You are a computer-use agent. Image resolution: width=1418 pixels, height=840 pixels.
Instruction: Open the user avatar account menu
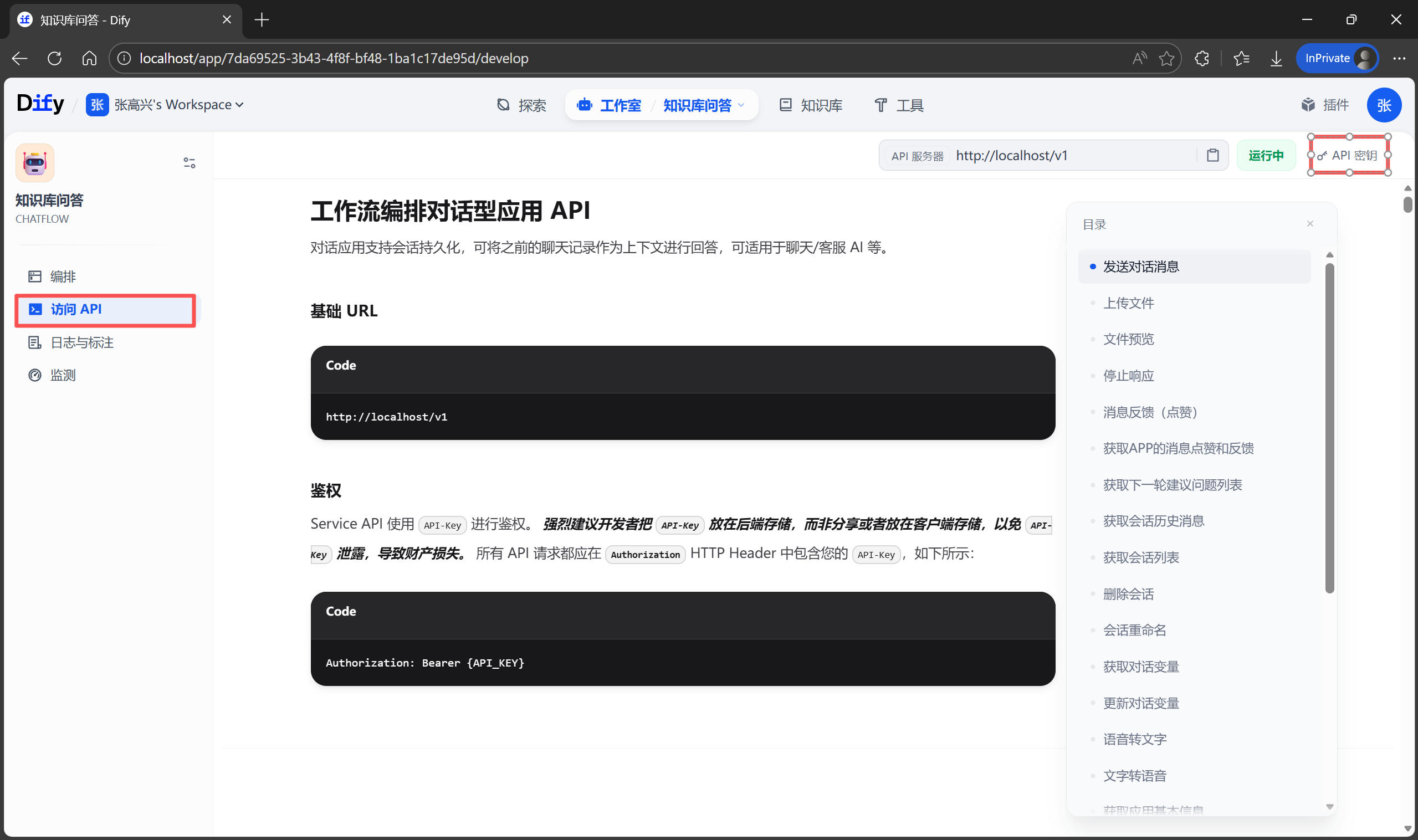(1384, 105)
